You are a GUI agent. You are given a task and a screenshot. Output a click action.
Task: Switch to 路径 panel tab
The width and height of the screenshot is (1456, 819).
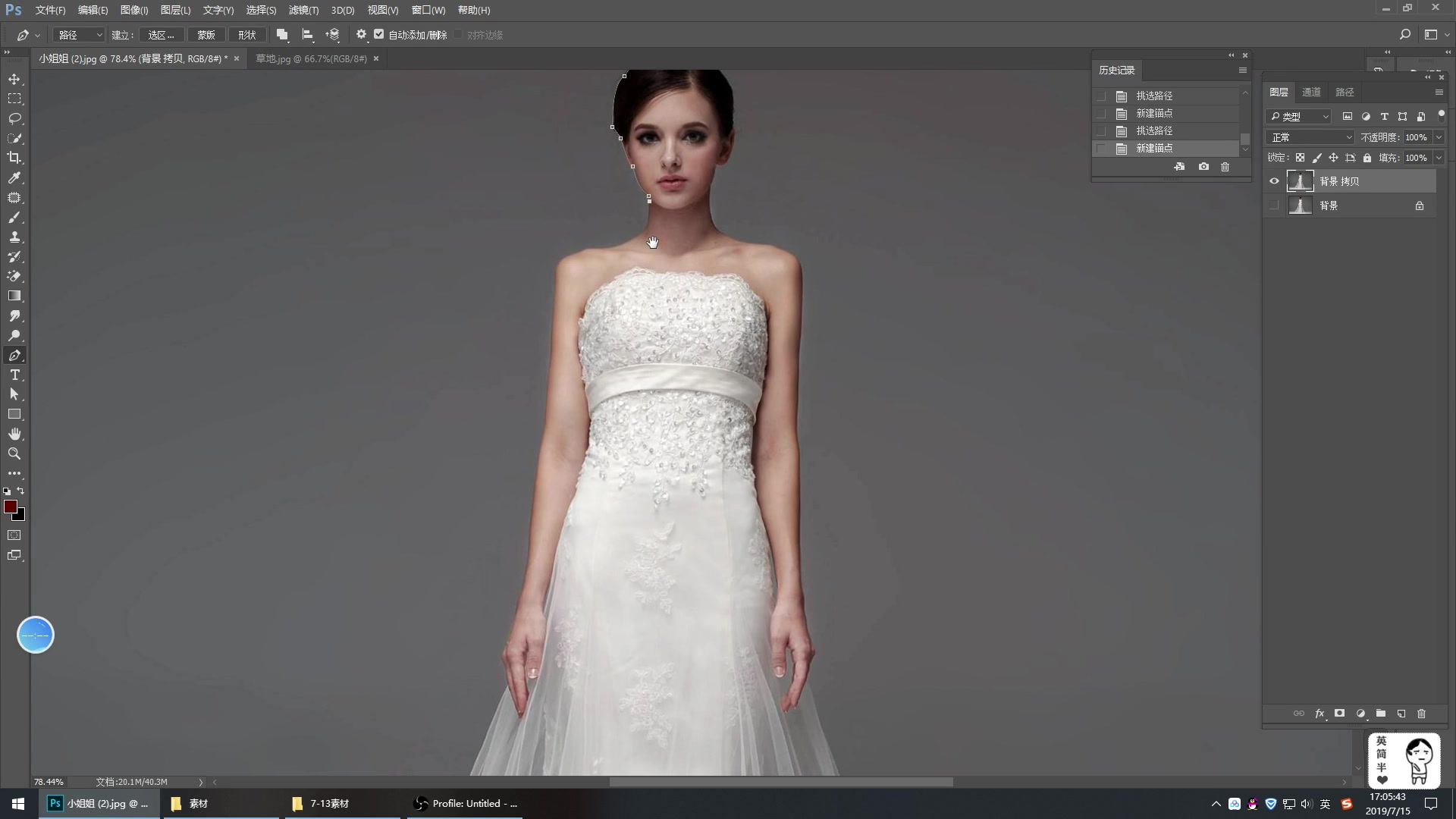1345,92
